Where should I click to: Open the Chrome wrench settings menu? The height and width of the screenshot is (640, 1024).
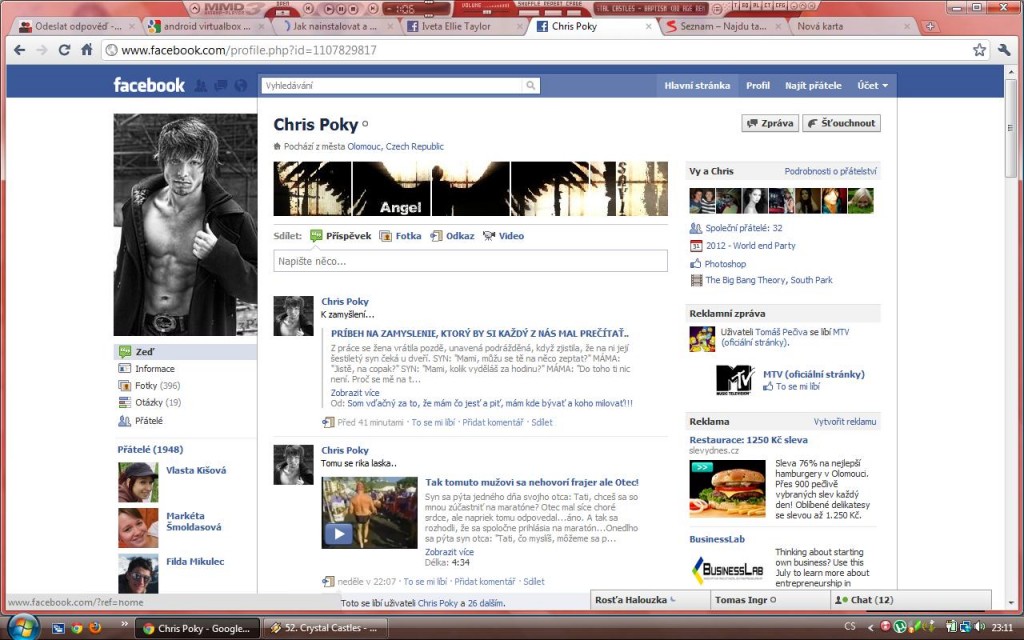point(1004,50)
